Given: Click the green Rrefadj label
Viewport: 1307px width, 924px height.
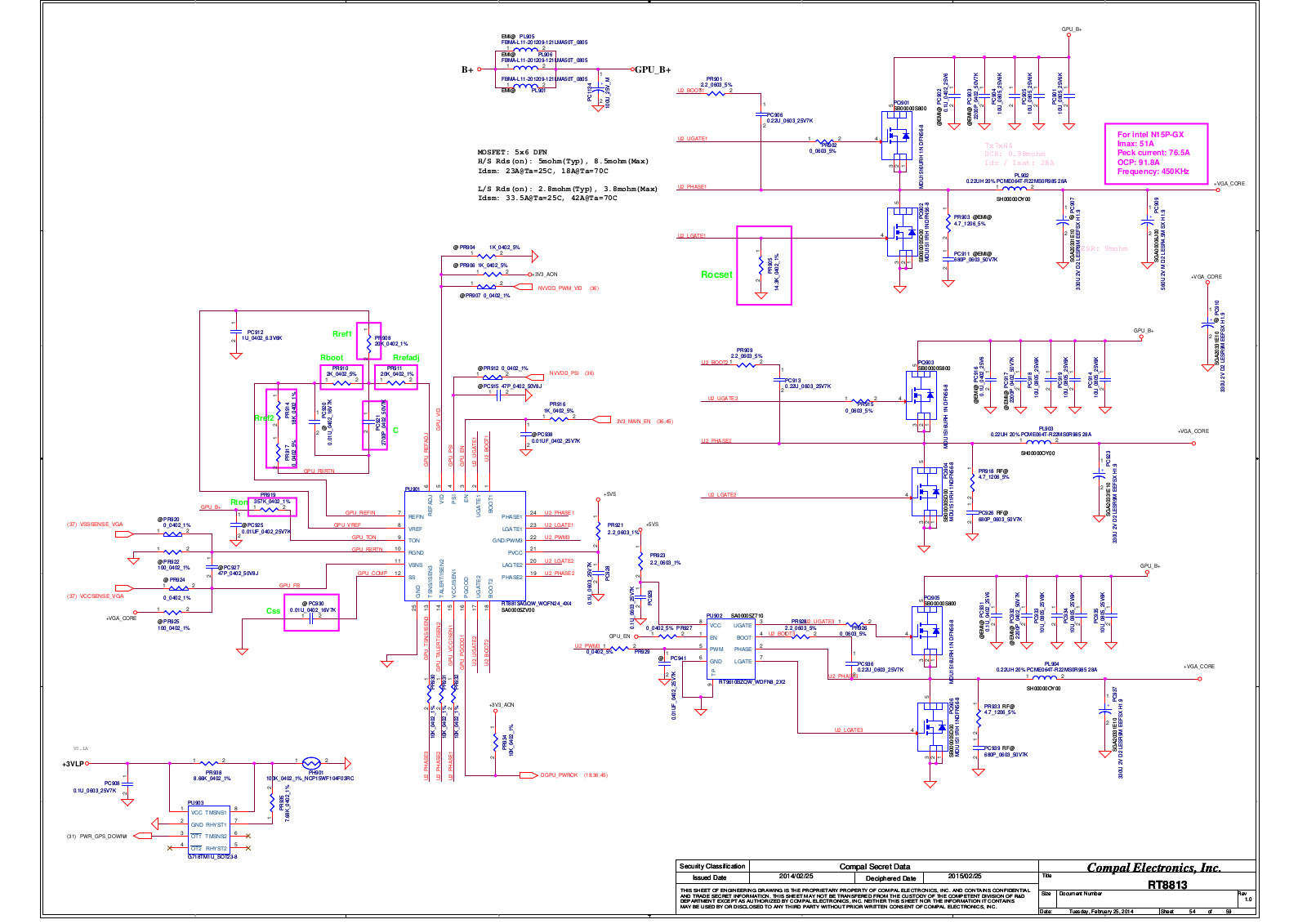Looking at the screenshot, I should pos(406,358).
